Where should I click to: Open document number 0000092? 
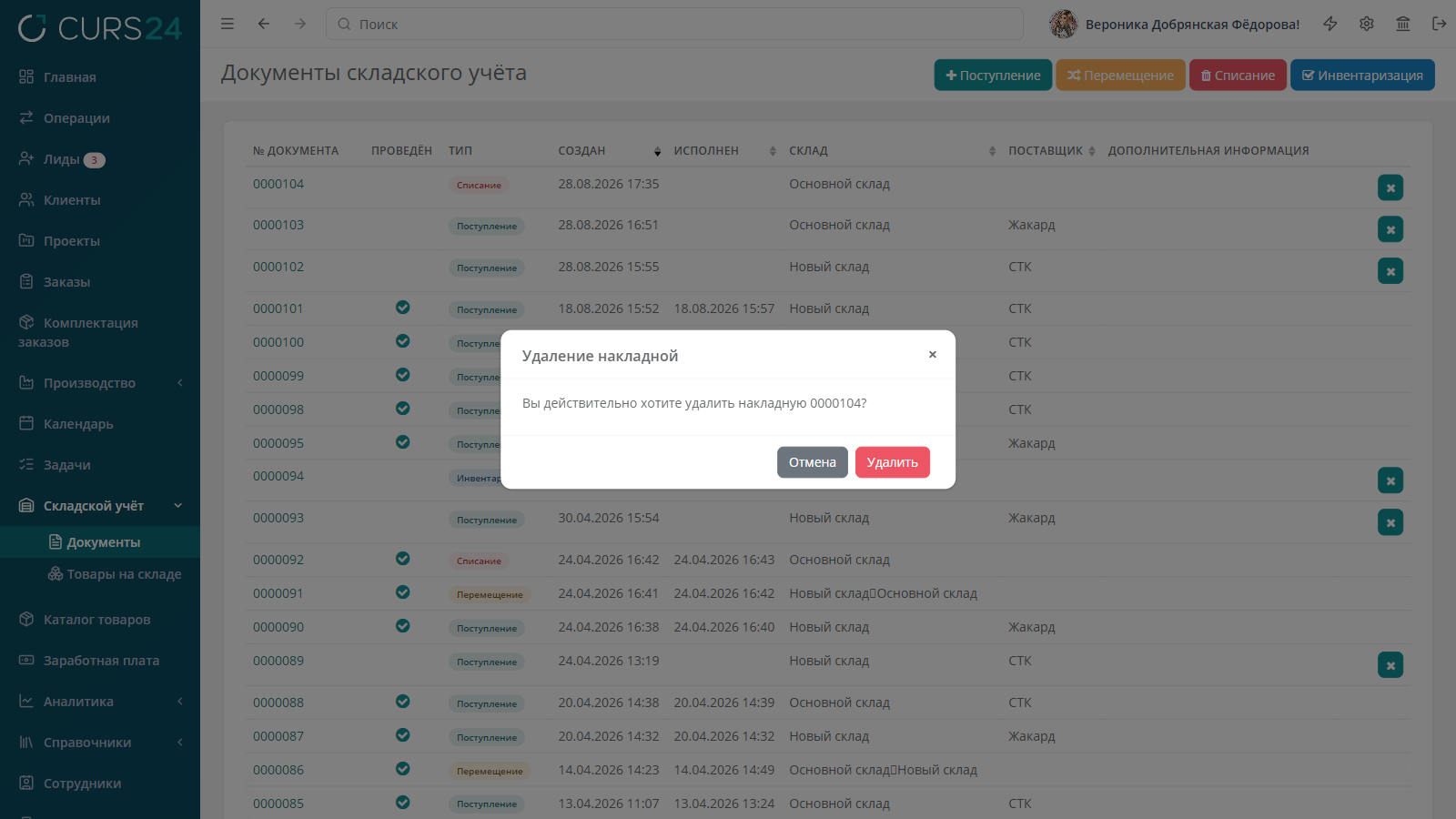pyautogui.click(x=278, y=560)
